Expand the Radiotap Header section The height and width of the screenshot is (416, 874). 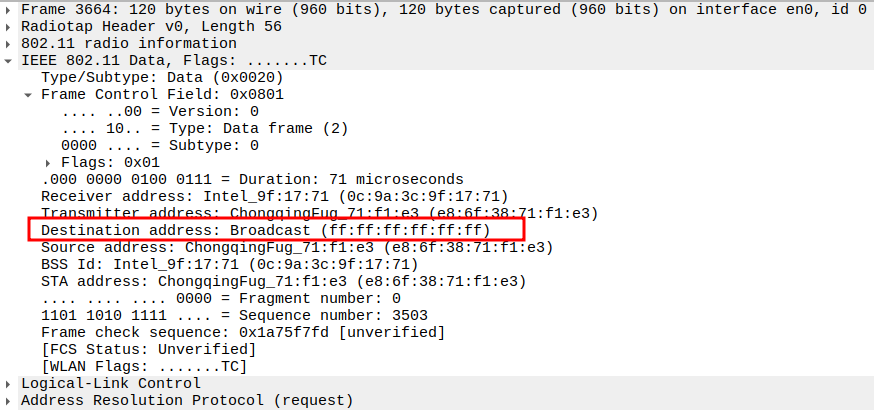[x=10, y=26]
